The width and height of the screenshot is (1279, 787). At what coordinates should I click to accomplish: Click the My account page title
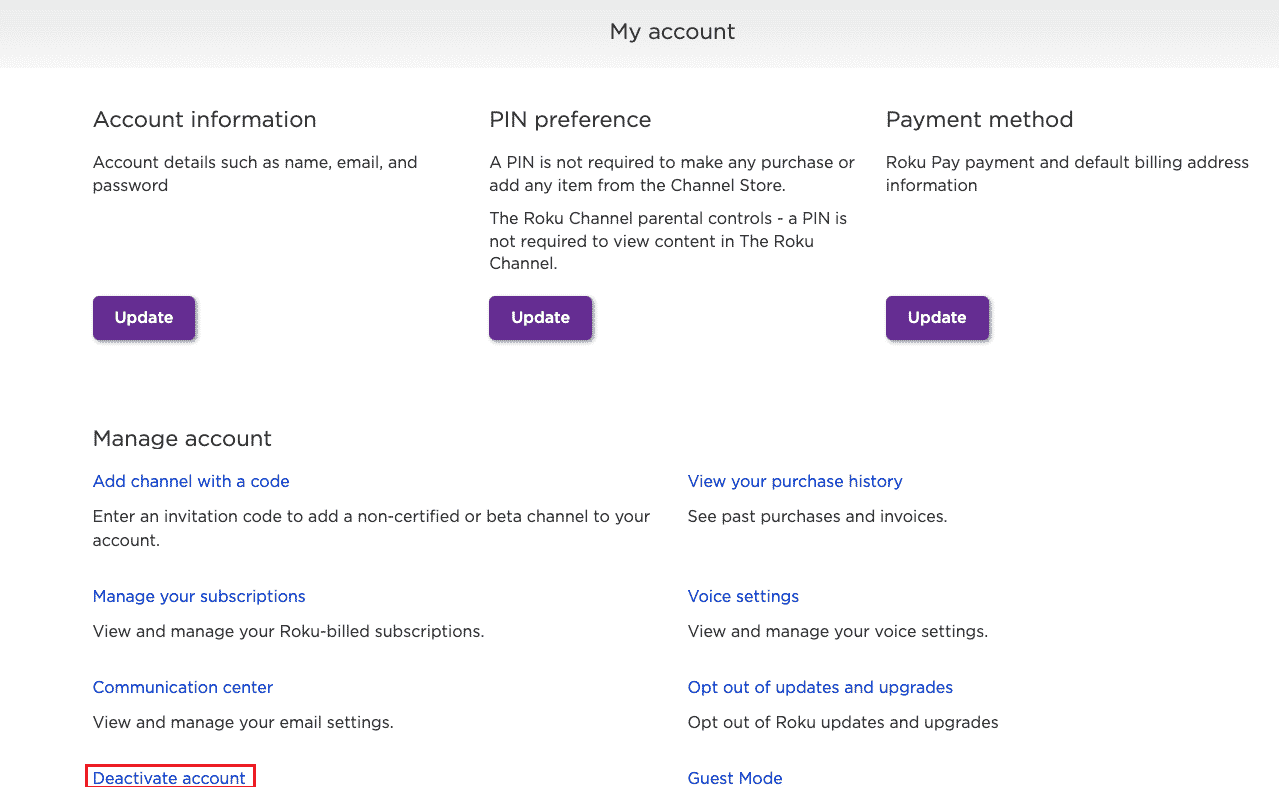pos(672,32)
